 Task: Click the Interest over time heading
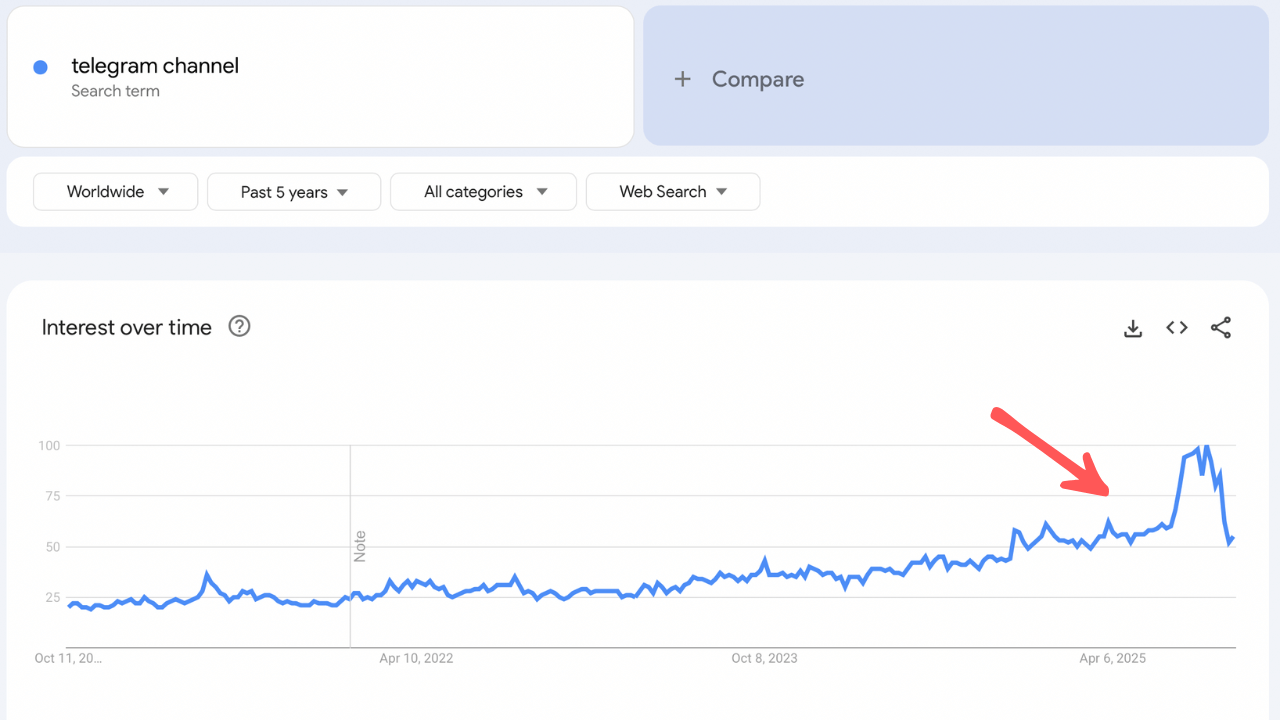tap(127, 327)
